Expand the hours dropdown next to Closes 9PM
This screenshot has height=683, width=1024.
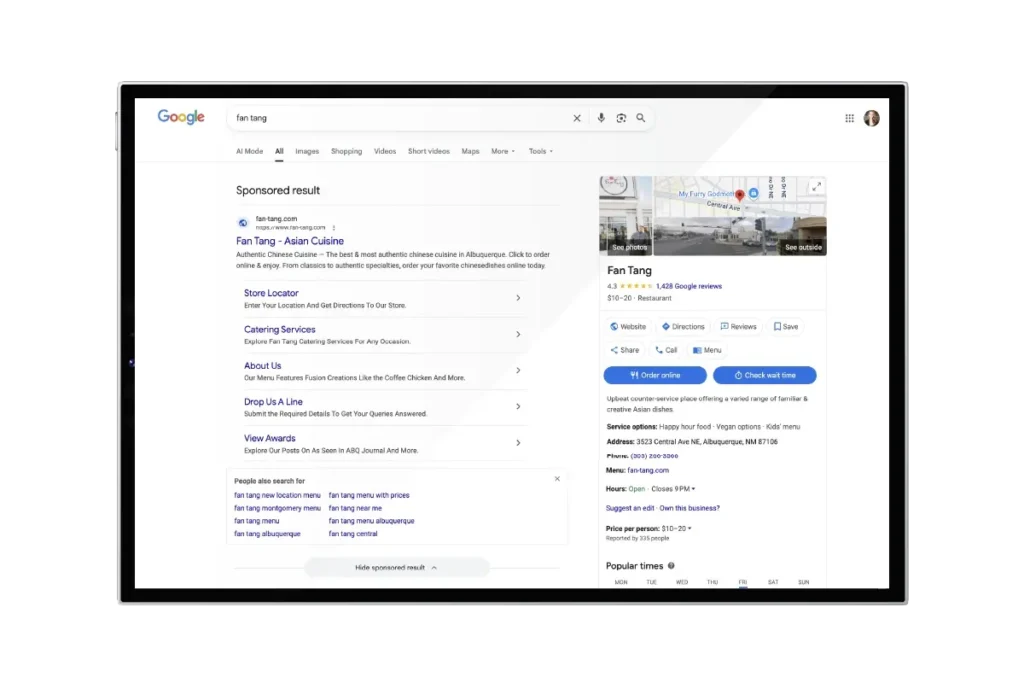693,489
